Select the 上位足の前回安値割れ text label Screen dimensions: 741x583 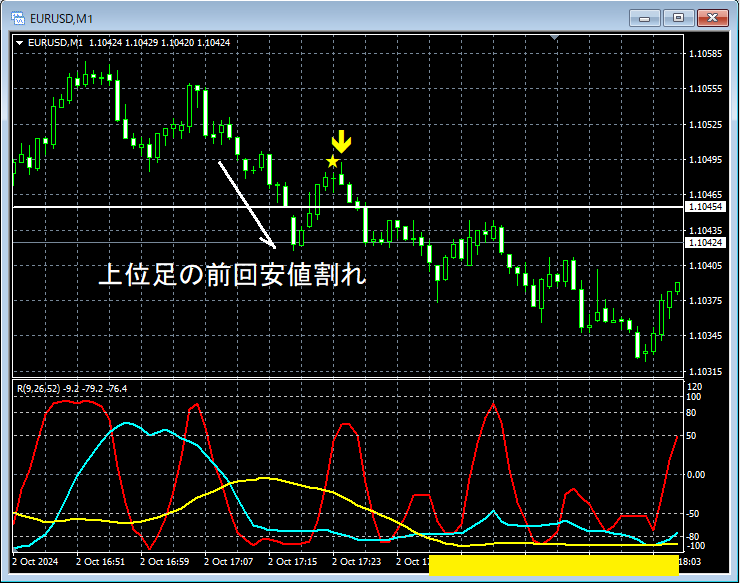click(x=232, y=274)
